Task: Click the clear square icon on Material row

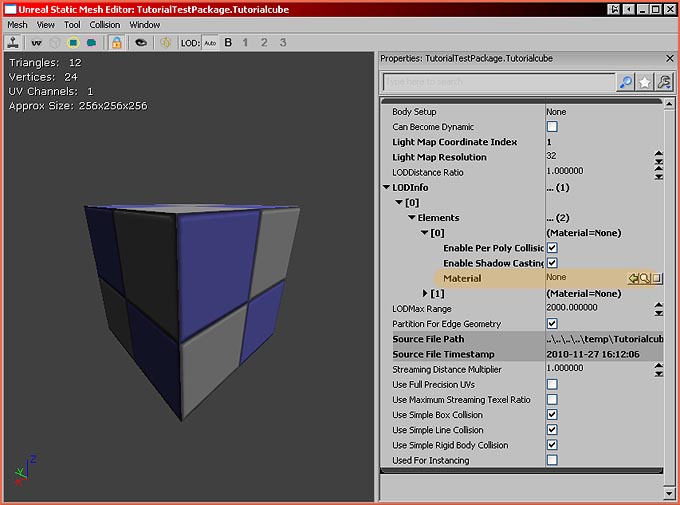Action: coord(657,278)
